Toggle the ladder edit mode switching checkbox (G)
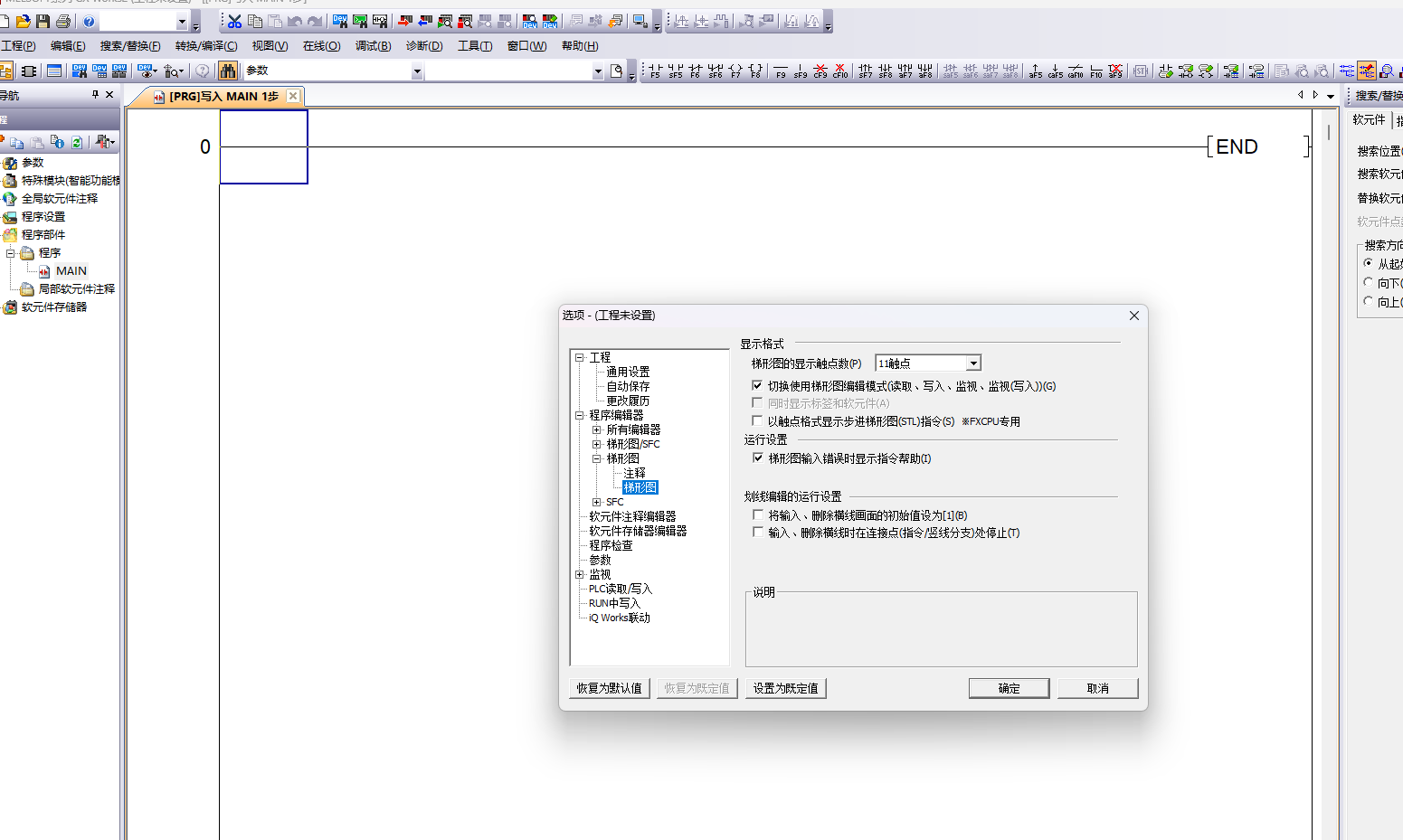Viewport: 1403px width, 840px height. pos(758,386)
